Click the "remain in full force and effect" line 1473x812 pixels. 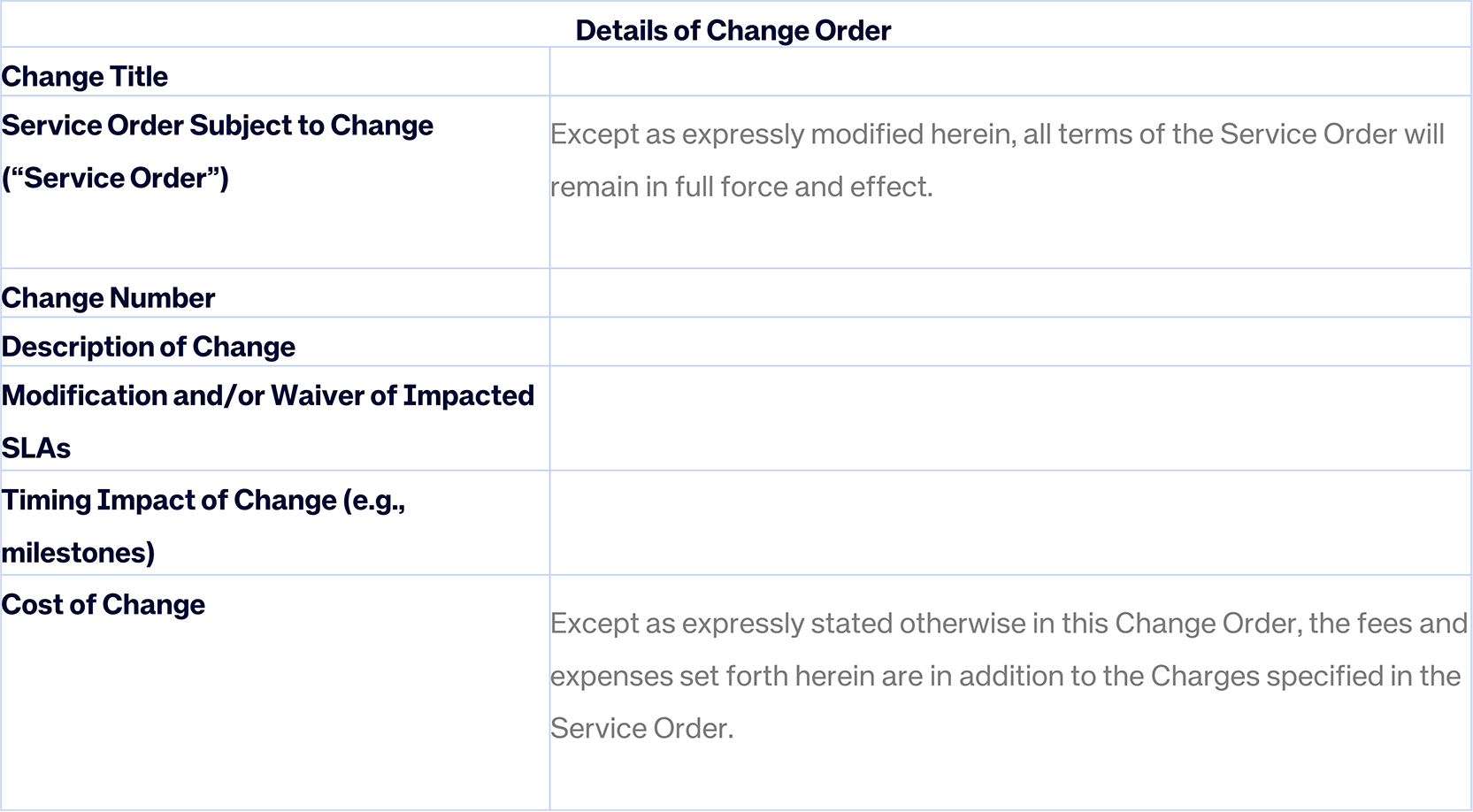pyautogui.click(x=741, y=187)
